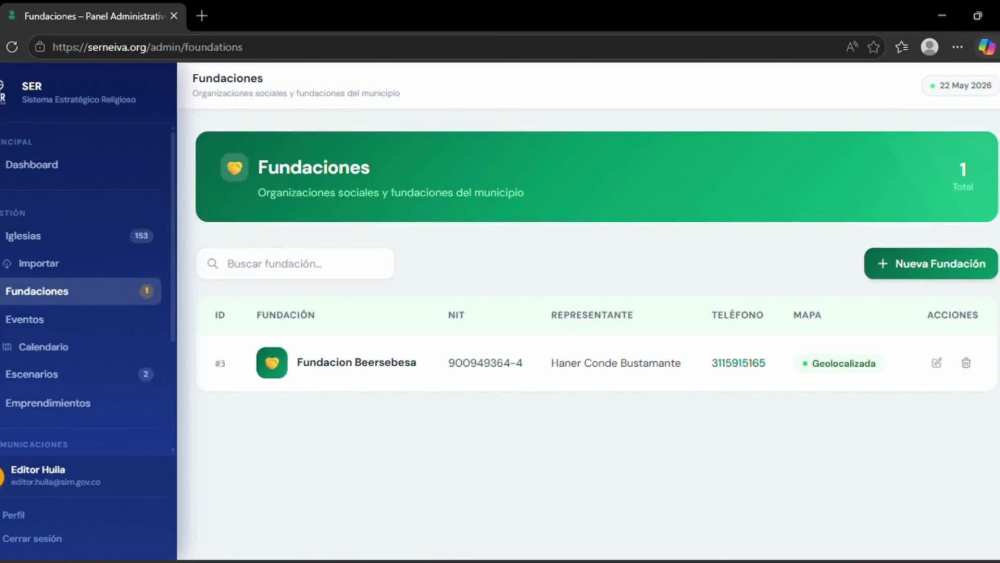Open the Copilot sidebar icon

tap(986, 47)
